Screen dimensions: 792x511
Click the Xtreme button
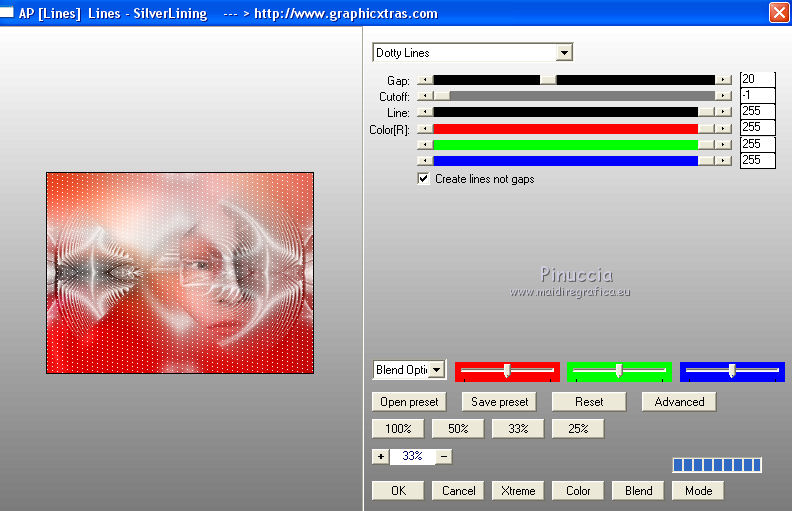[518, 491]
